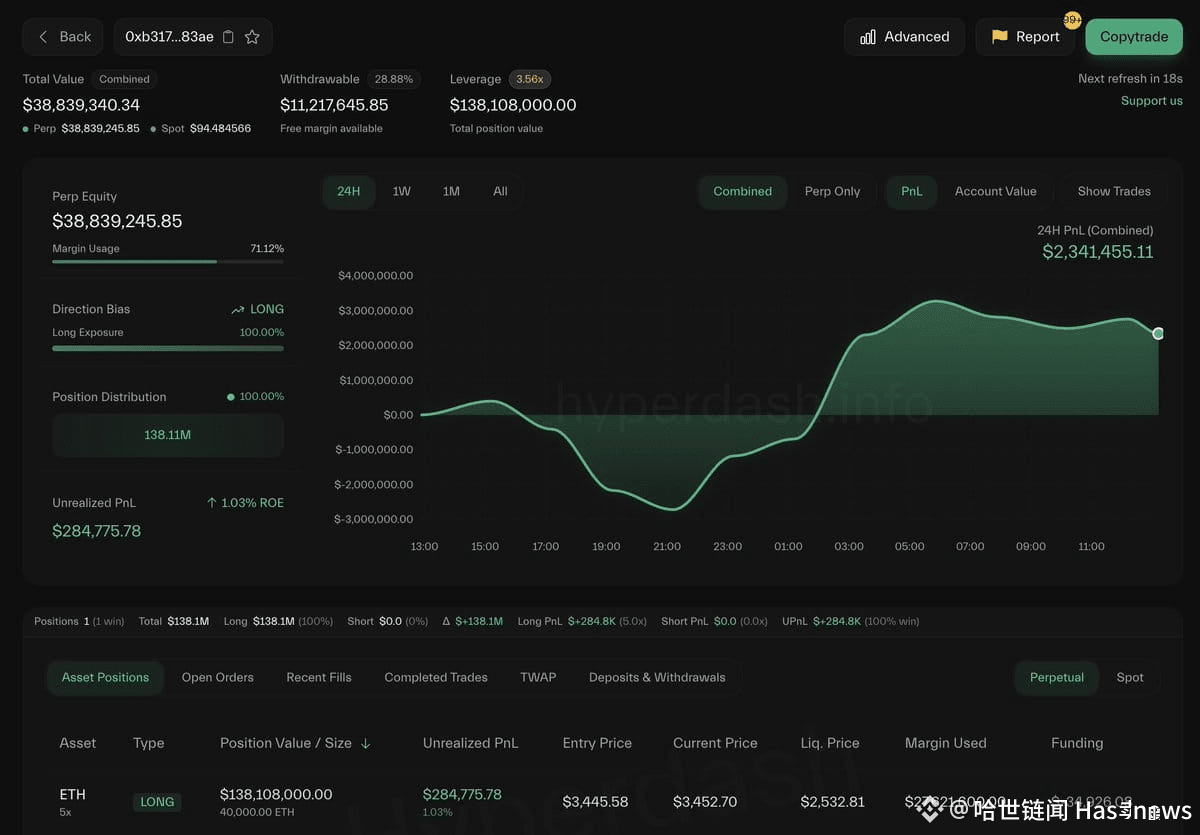Screen dimensions: 1200x835
Task: Open the Support us link
Action: tap(1151, 101)
